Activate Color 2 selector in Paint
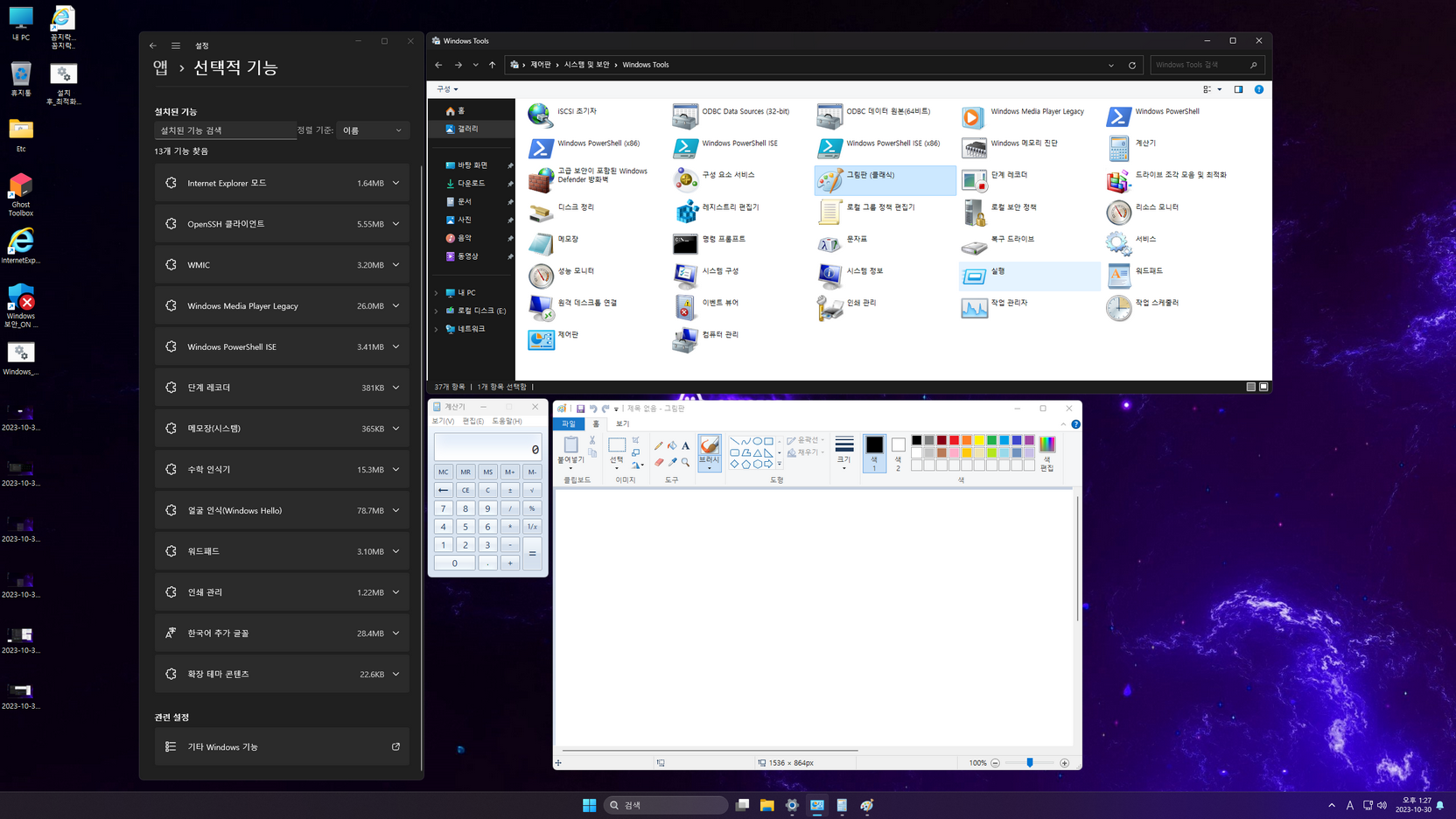Image resolution: width=1456 pixels, height=819 pixels. [899, 453]
